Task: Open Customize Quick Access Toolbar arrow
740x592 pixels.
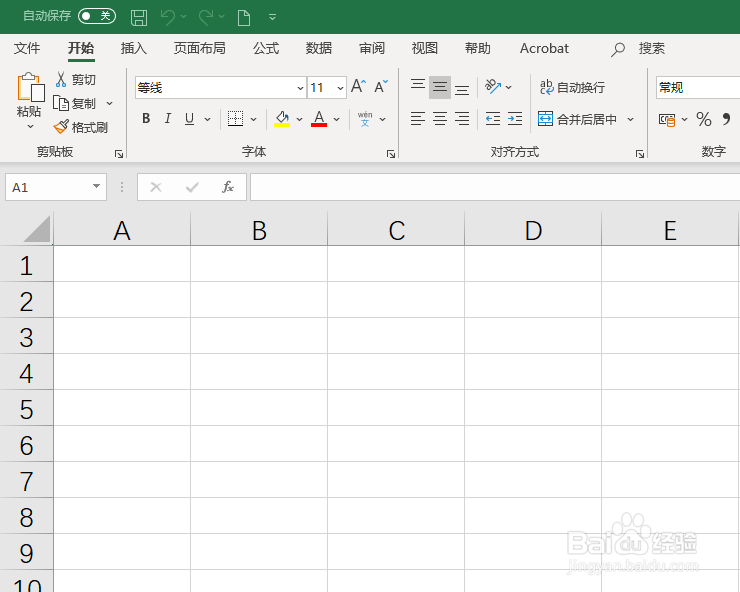Action: pos(272,17)
